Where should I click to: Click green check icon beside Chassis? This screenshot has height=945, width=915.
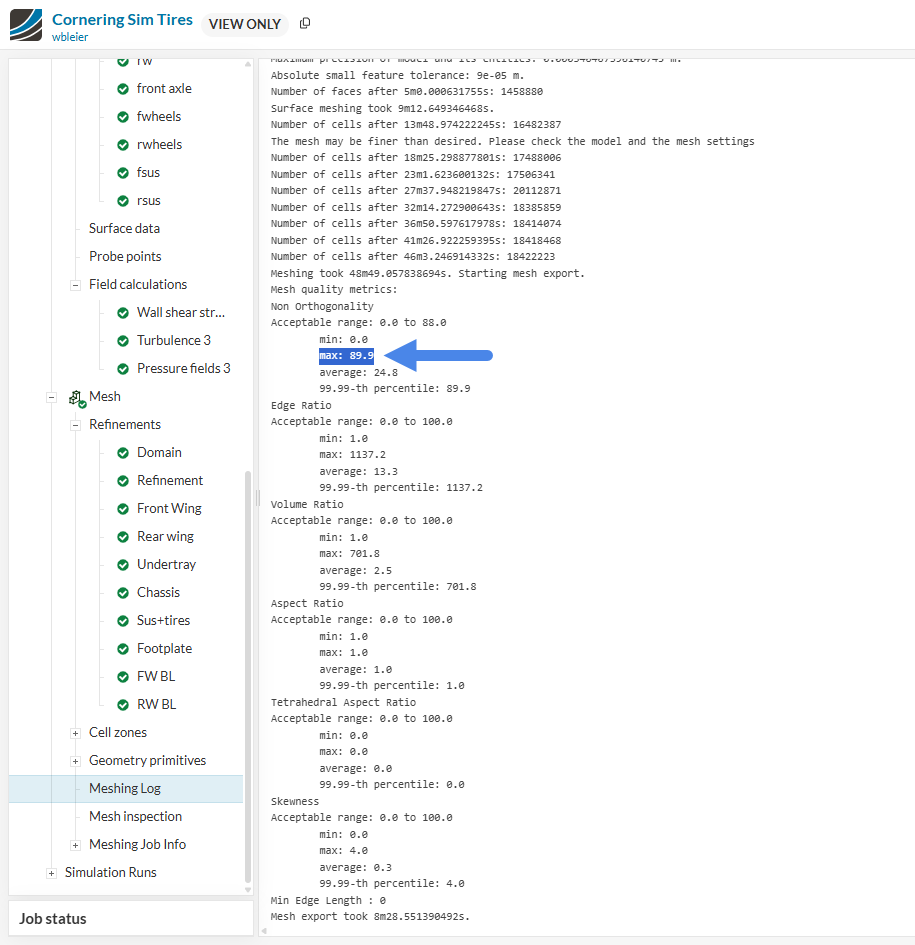tap(123, 593)
